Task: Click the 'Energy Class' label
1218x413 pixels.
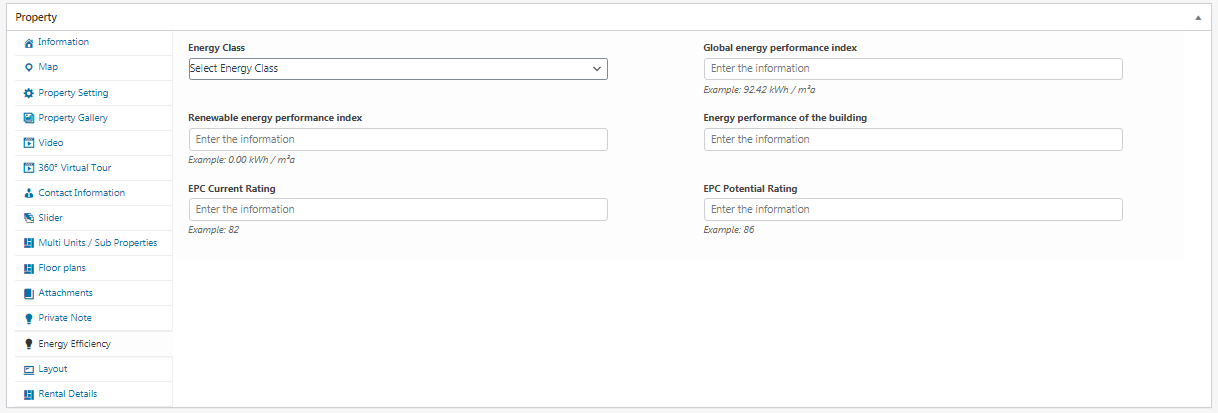Action: [x=217, y=48]
